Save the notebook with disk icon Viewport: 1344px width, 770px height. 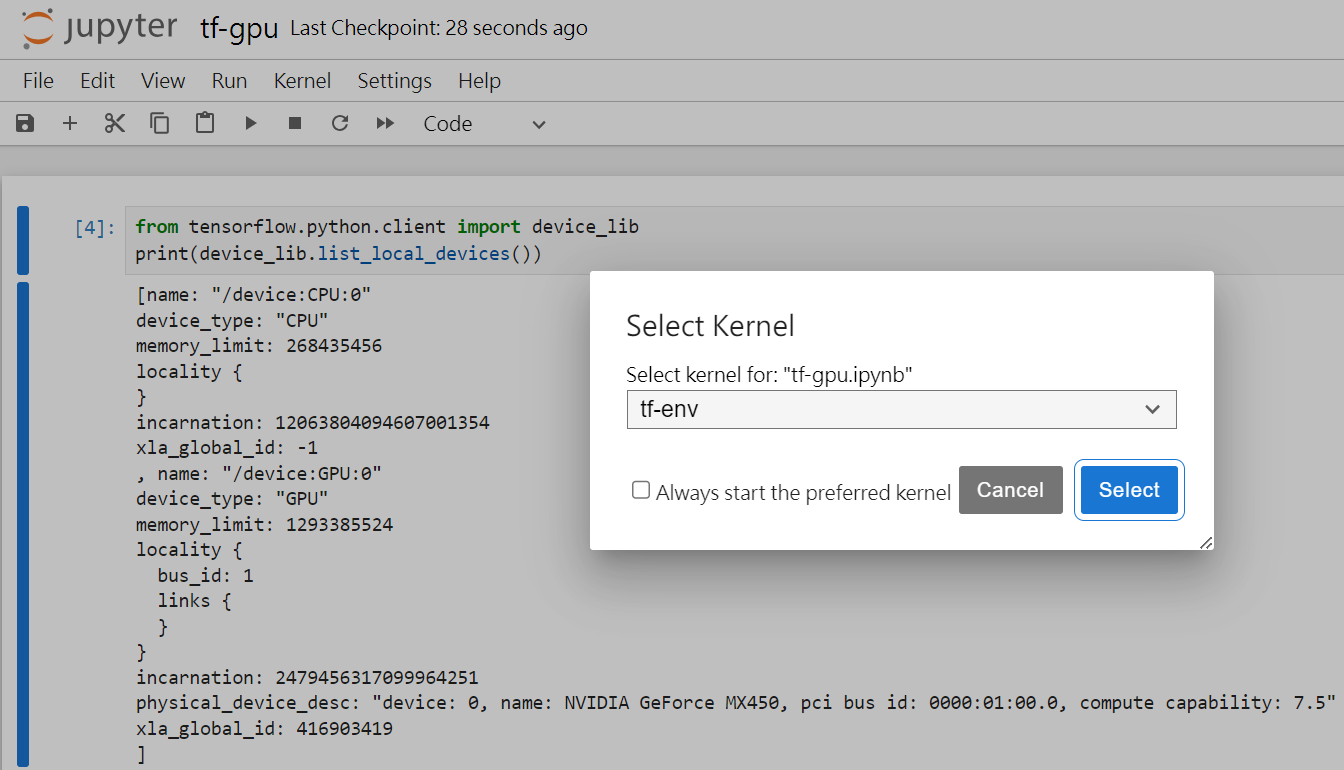point(25,123)
